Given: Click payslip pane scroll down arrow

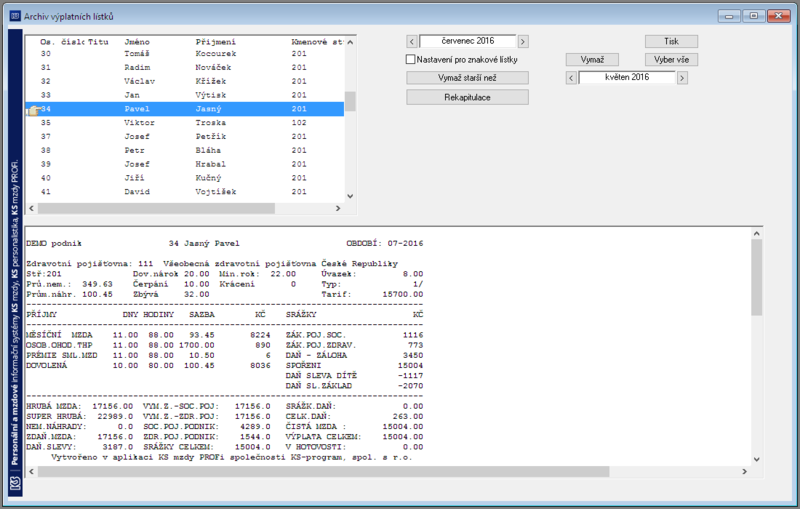Looking at the screenshot, I should [x=757, y=460].
